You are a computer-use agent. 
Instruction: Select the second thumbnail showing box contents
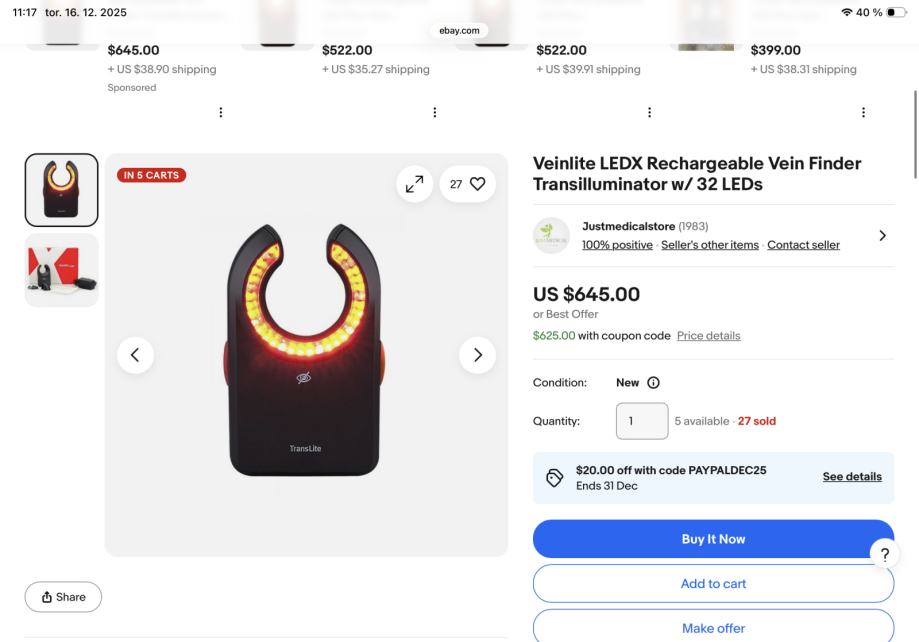pyautogui.click(x=62, y=270)
